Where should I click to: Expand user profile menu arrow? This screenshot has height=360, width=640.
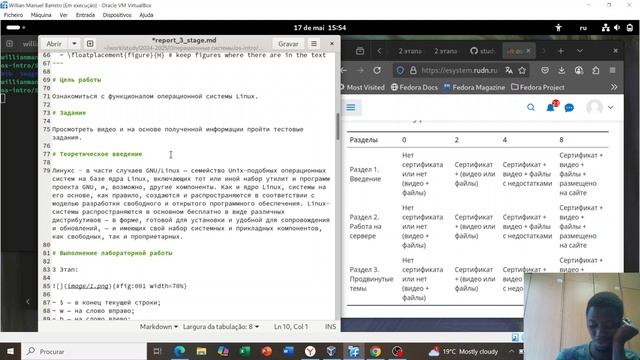(x=611, y=108)
